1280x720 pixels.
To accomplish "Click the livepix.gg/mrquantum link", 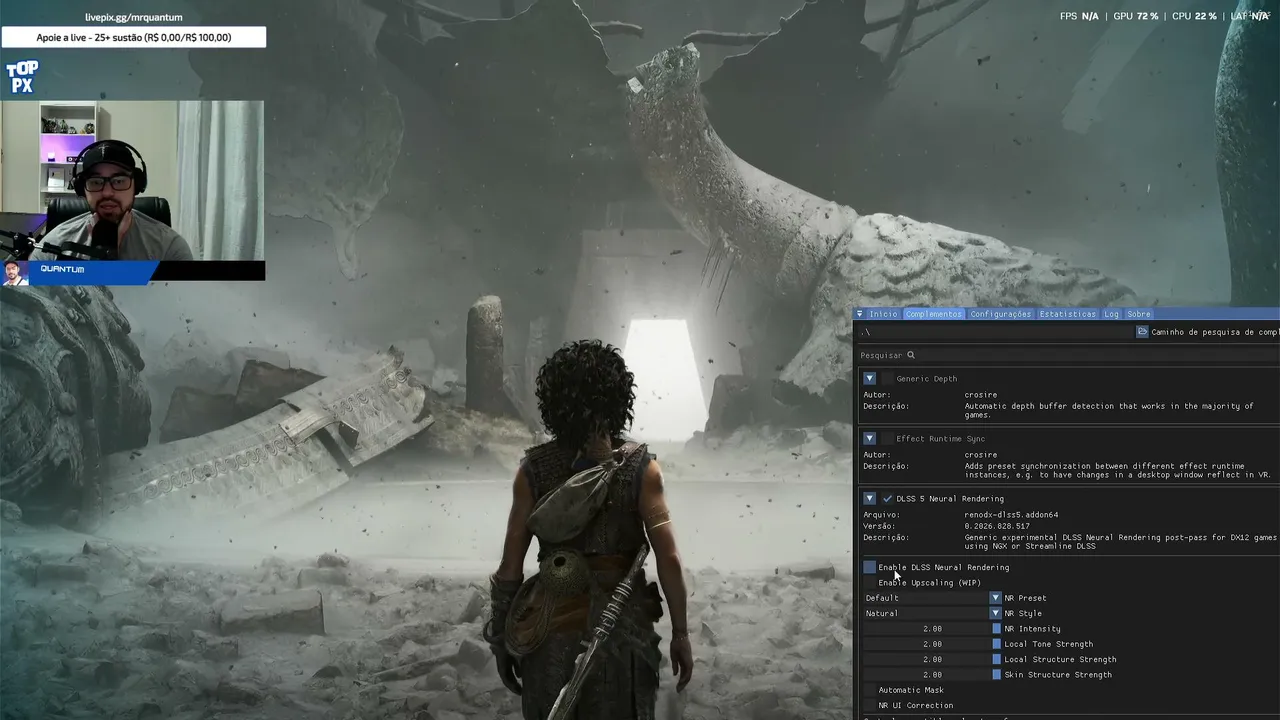I will (x=134, y=17).
